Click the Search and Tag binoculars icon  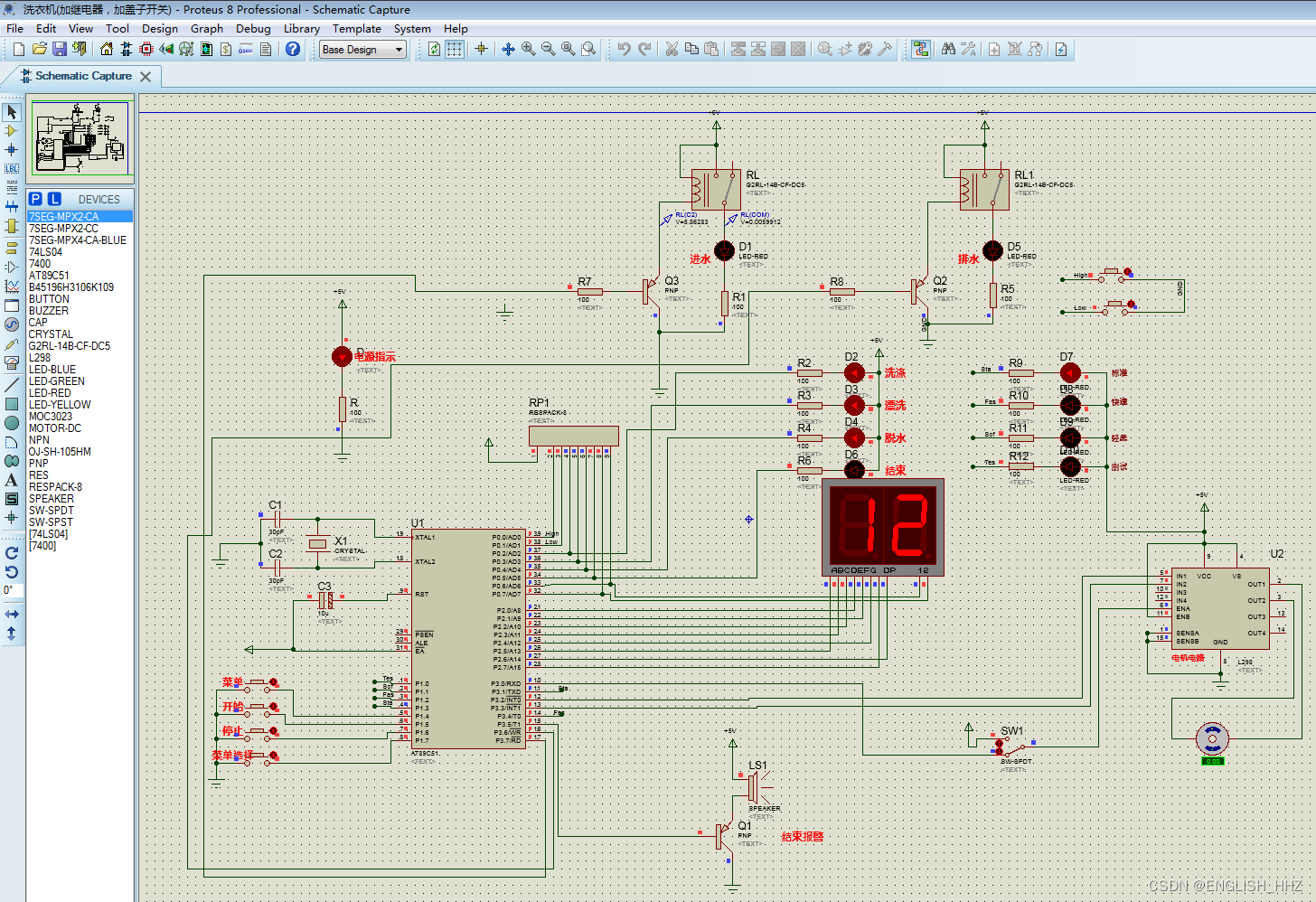[x=948, y=49]
